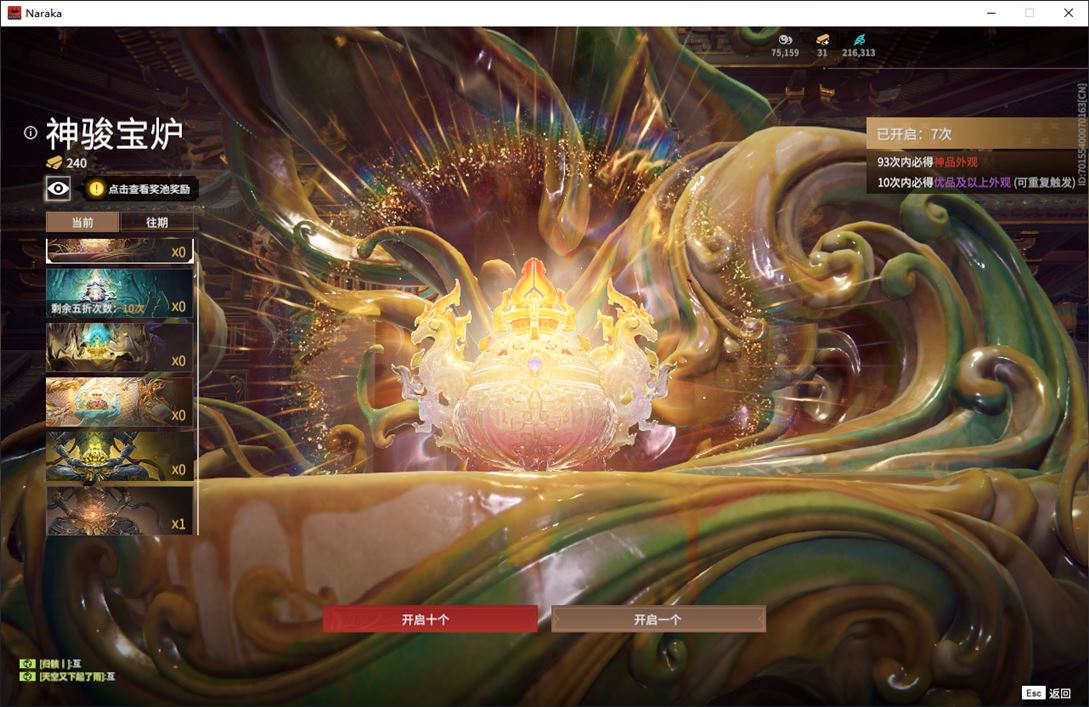The image size is (1089, 707).
Task: Select the dark winged yellow chest thumbnail
Action: click(x=119, y=456)
